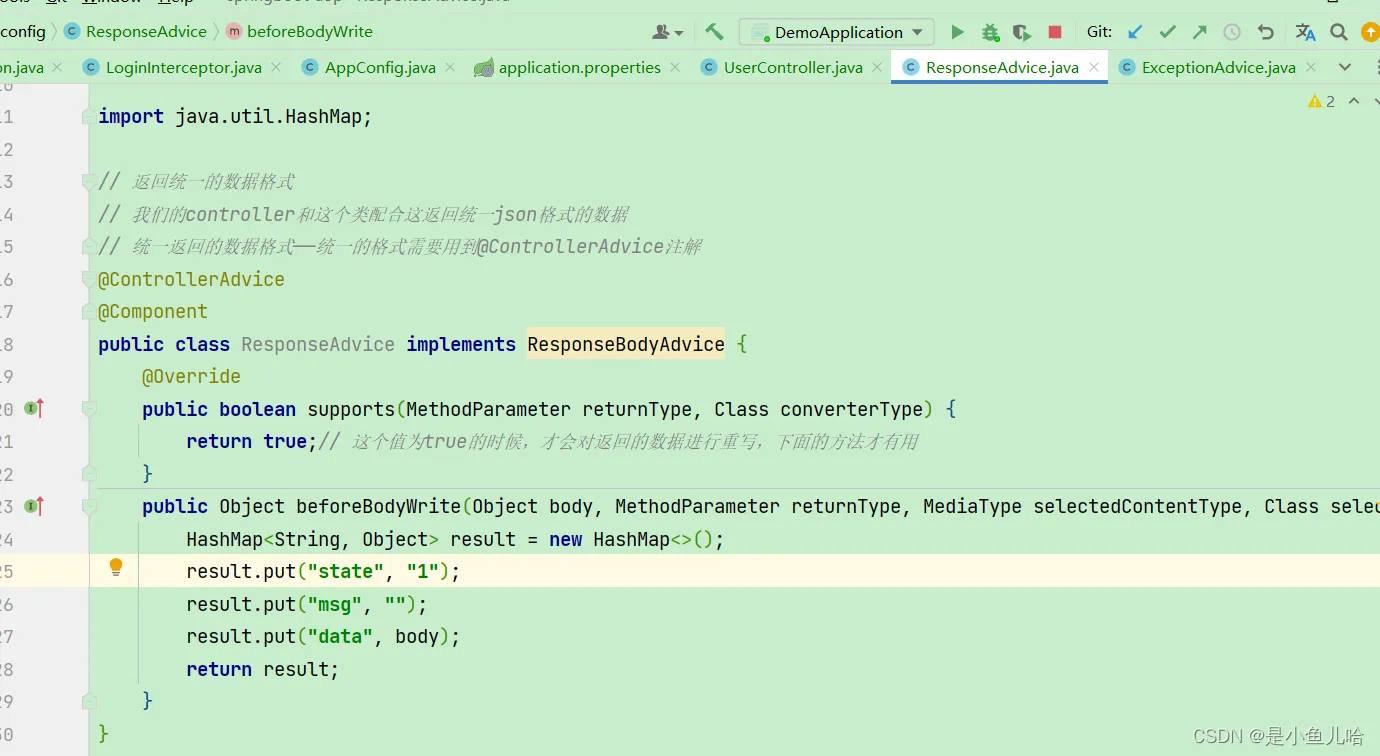Screen dimensions: 1380x756
Task: Collapse the comment block starting at 返回统一的数据格式
Action: [89, 182]
